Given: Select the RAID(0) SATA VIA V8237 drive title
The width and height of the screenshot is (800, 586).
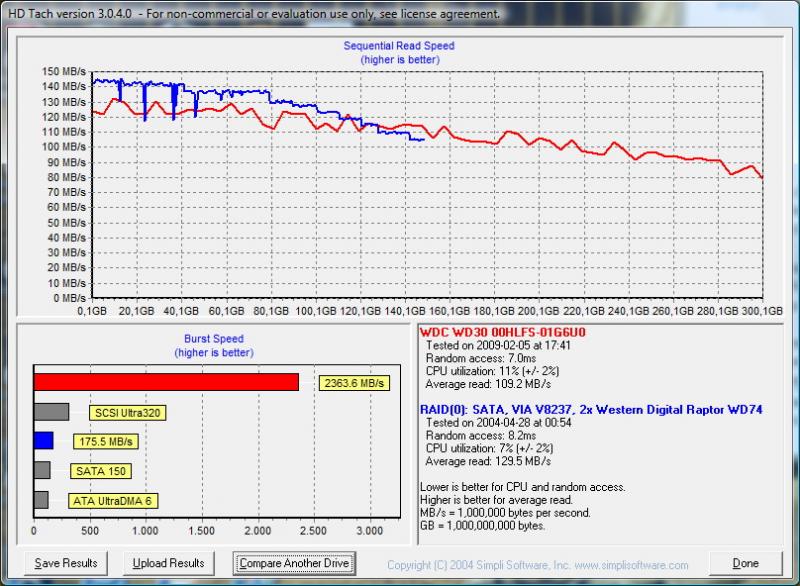Looking at the screenshot, I should (x=591, y=410).
